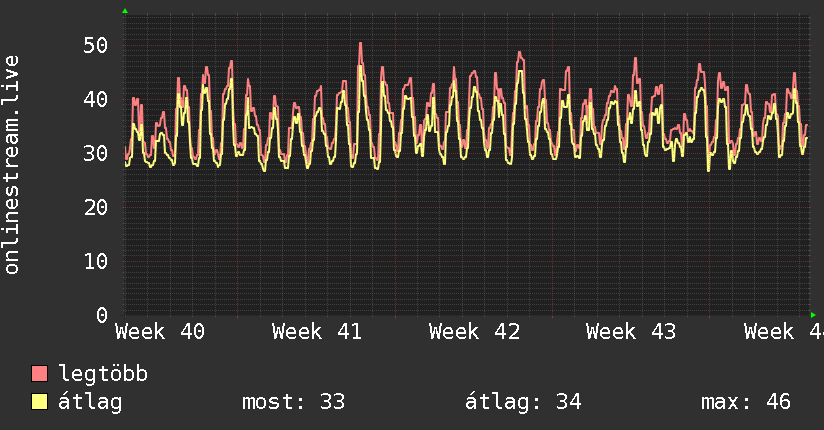Image resolution: width=824 pixels, height=430 pixels.
Task: Click the legtöbb legend label
Action: (x=103, y=374)
